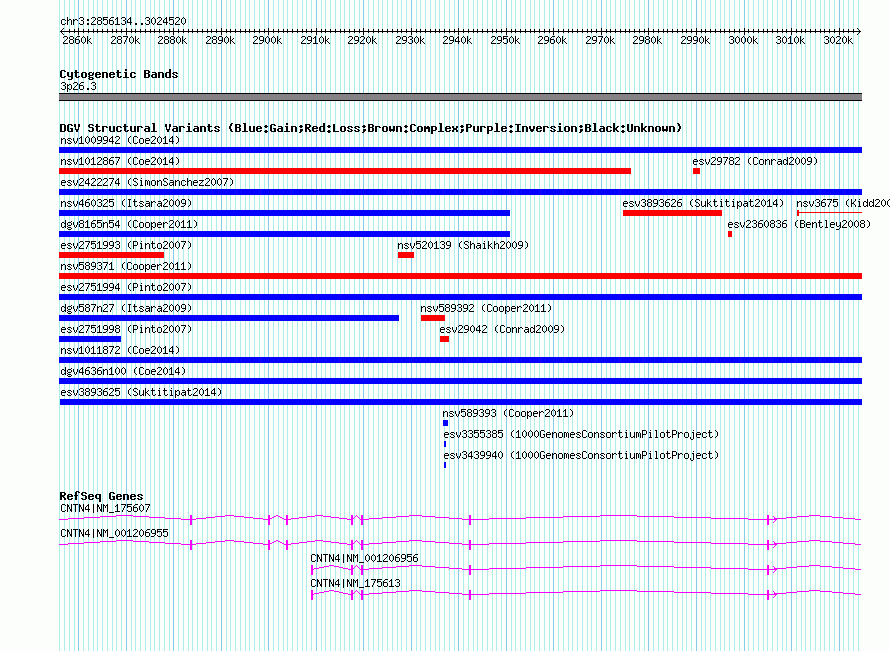Image resolution: width=890 pixels, height=651 pixels.
Task: Open nsv3675 (Kidd) variant label
Action: [843, 203]
